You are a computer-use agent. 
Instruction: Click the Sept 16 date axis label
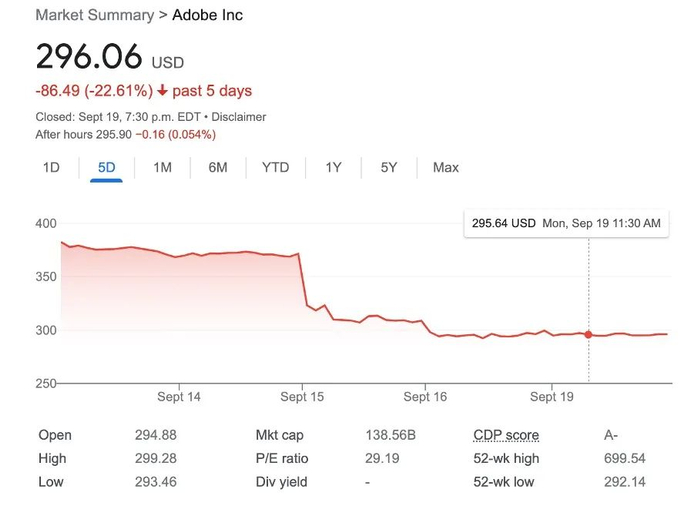[x=425, y=397]
